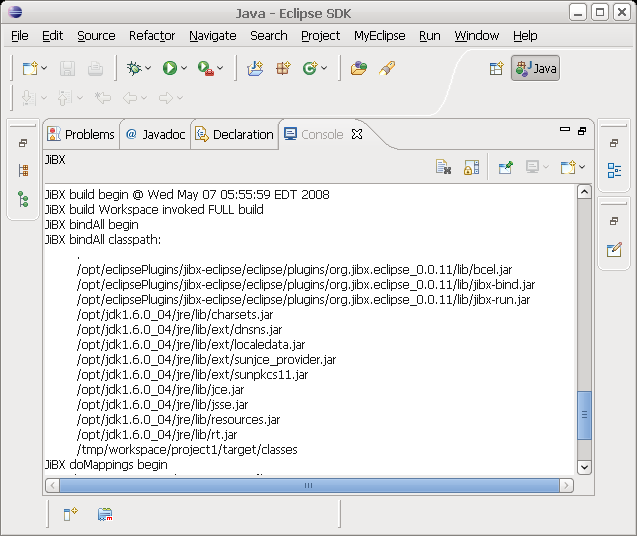
Task: Click the Open Perspective icon
Action: coord(496,68)
